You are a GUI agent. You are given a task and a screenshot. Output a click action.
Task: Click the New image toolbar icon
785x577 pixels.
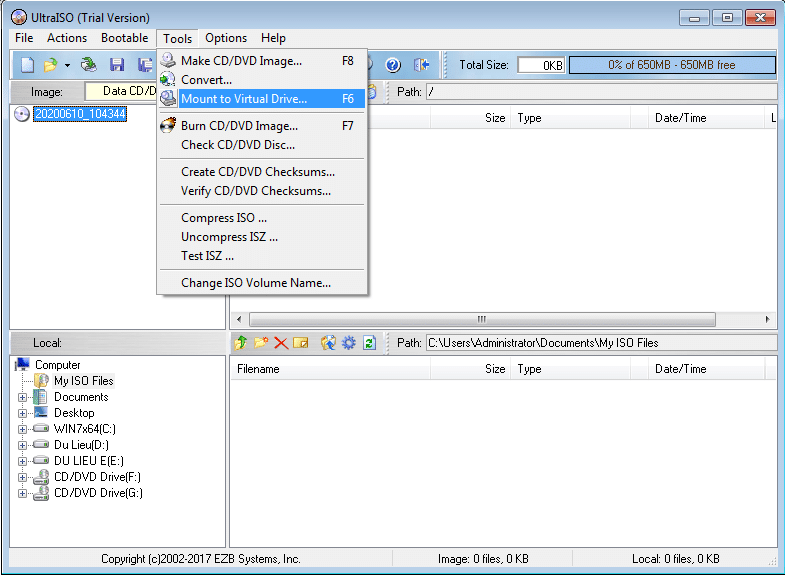tap(28, 65)
